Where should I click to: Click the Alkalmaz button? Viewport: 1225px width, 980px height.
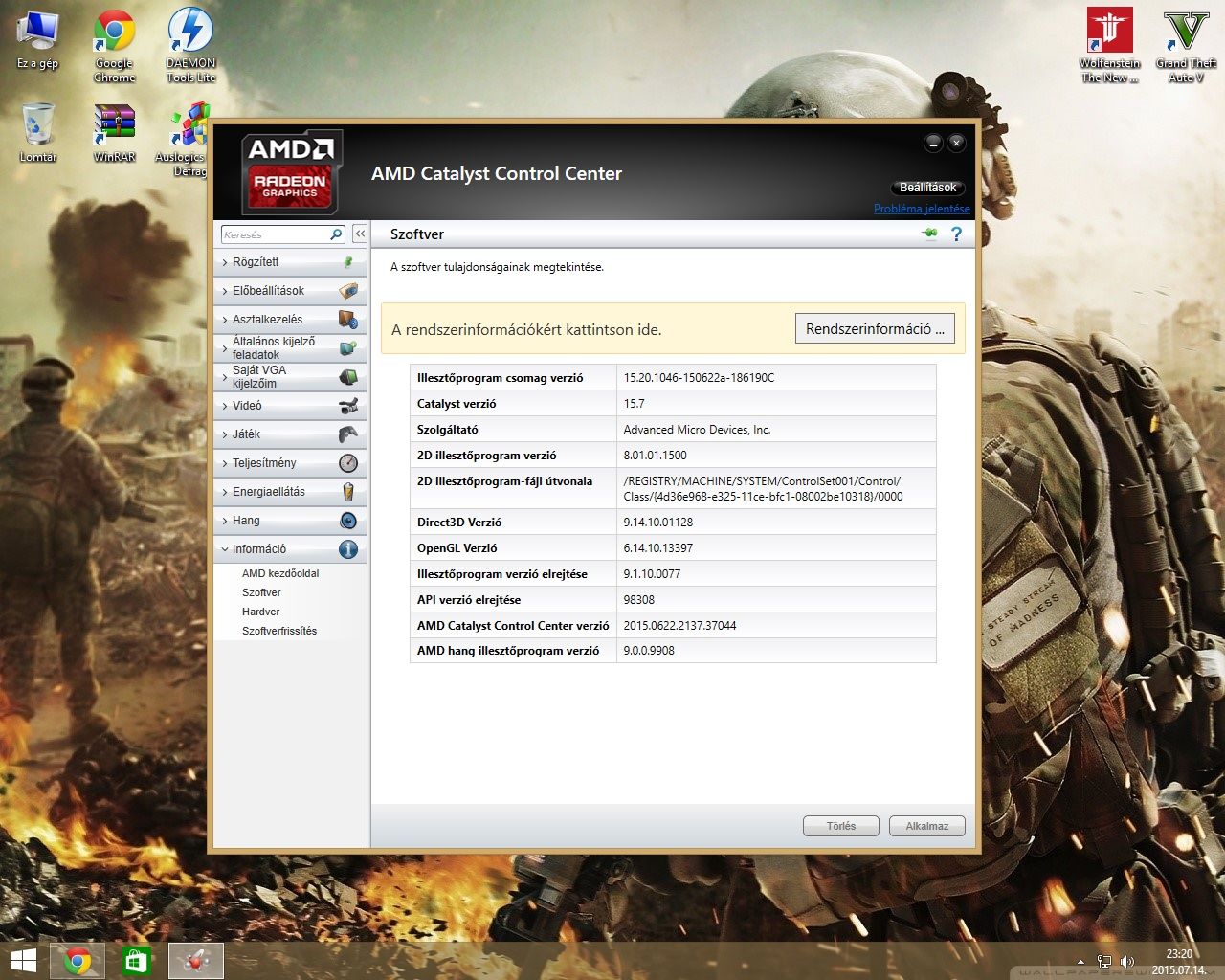pyautogui.click(x=927, y=826)
